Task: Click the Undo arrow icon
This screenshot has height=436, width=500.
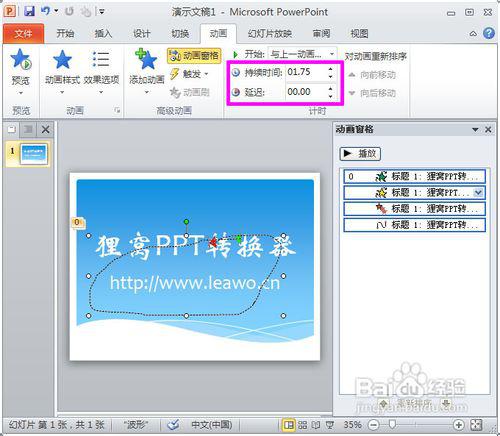Action: 46,11
